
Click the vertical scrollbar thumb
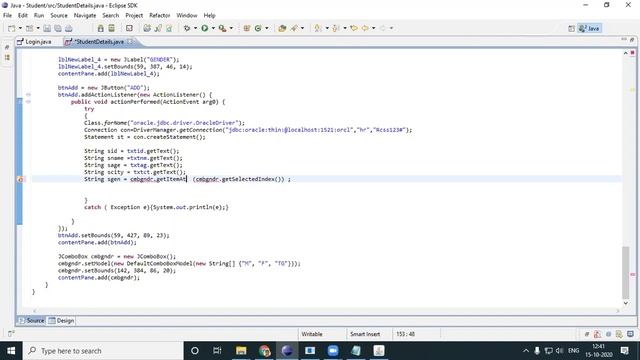tap(626, 272)
